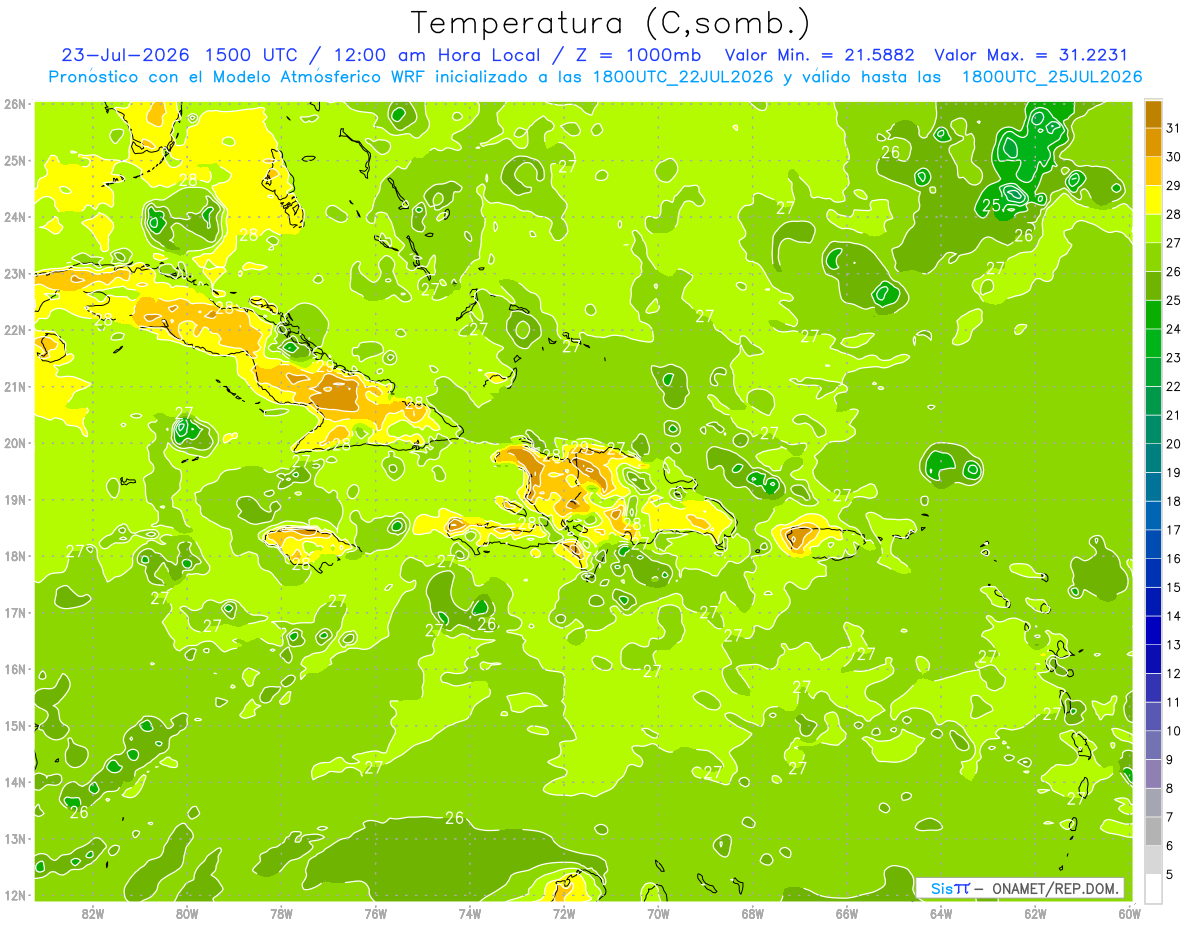Viewport: 1200px width, 927px height.
Task: Click latitude axis label "13N"
Action: click(x=15, y=839)
